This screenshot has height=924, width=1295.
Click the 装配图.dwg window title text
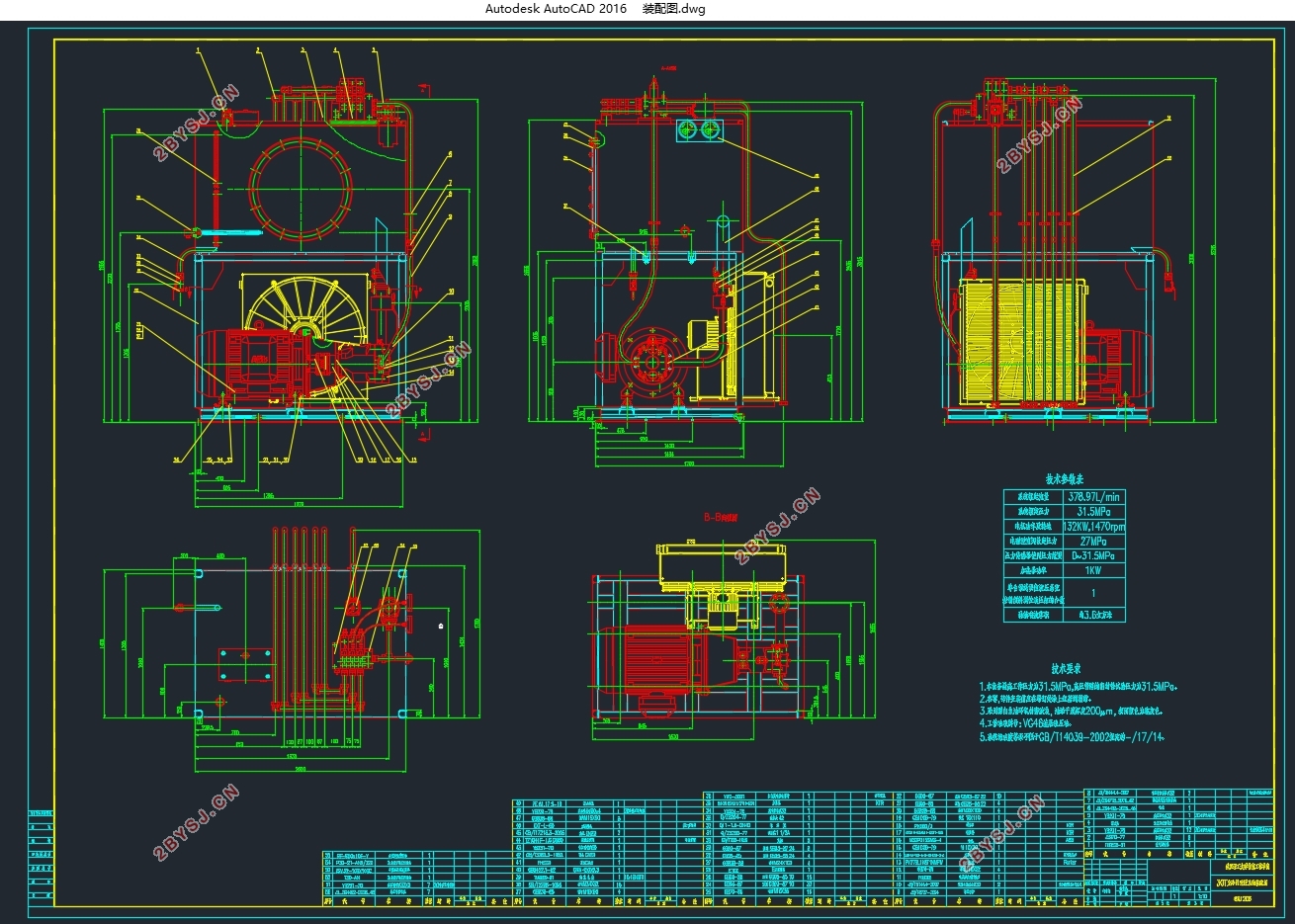674,9
